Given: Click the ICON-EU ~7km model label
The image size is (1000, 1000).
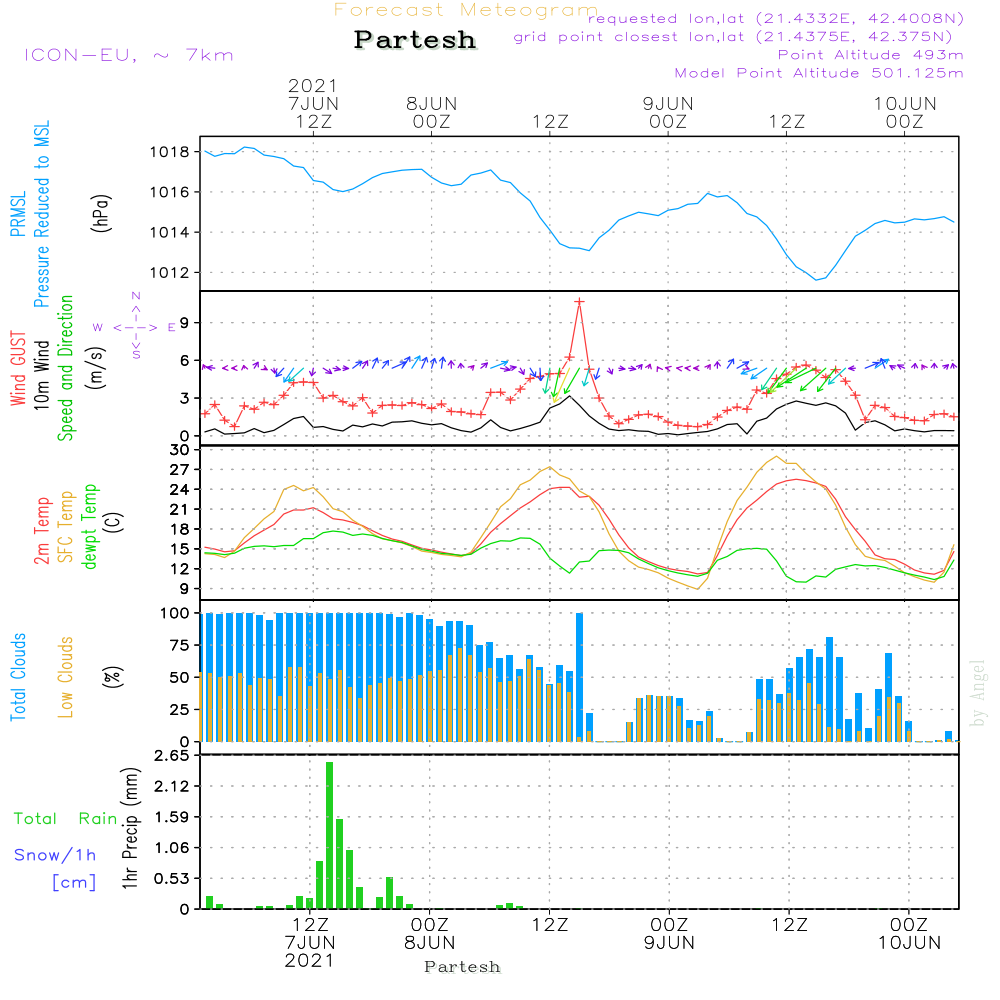Looking at the screenshot, I should [129, 55].
